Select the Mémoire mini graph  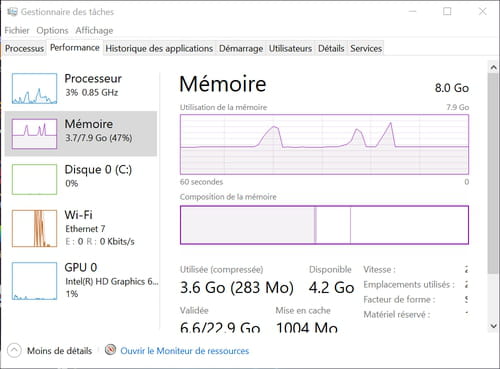point(34,134)
